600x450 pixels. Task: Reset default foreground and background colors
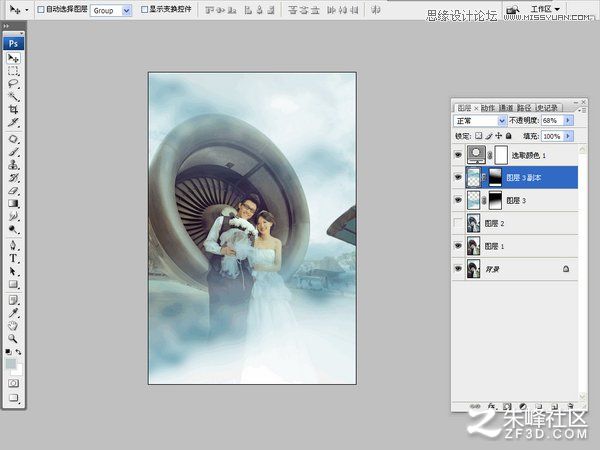[8, 352]
